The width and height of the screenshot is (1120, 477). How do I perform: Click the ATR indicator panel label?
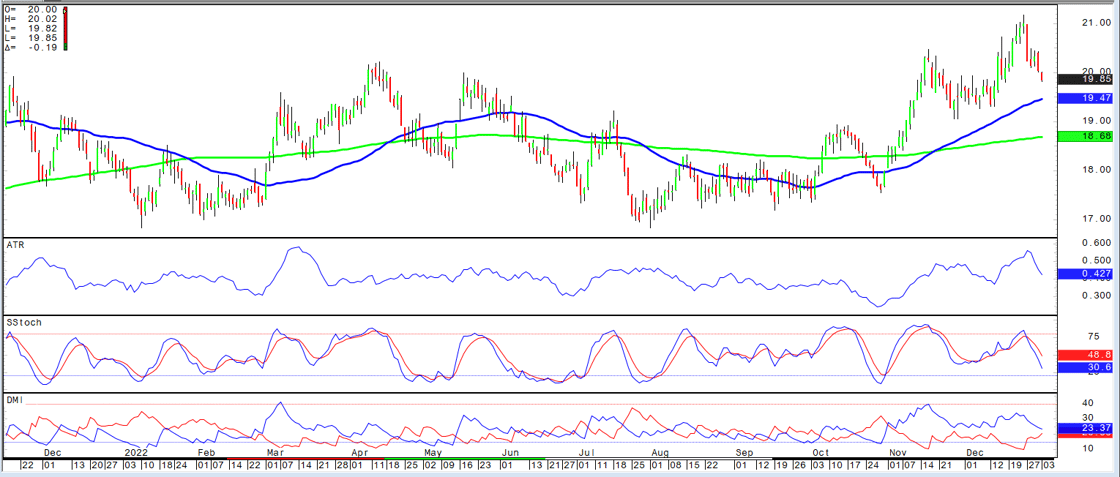(x=16, y=245)
